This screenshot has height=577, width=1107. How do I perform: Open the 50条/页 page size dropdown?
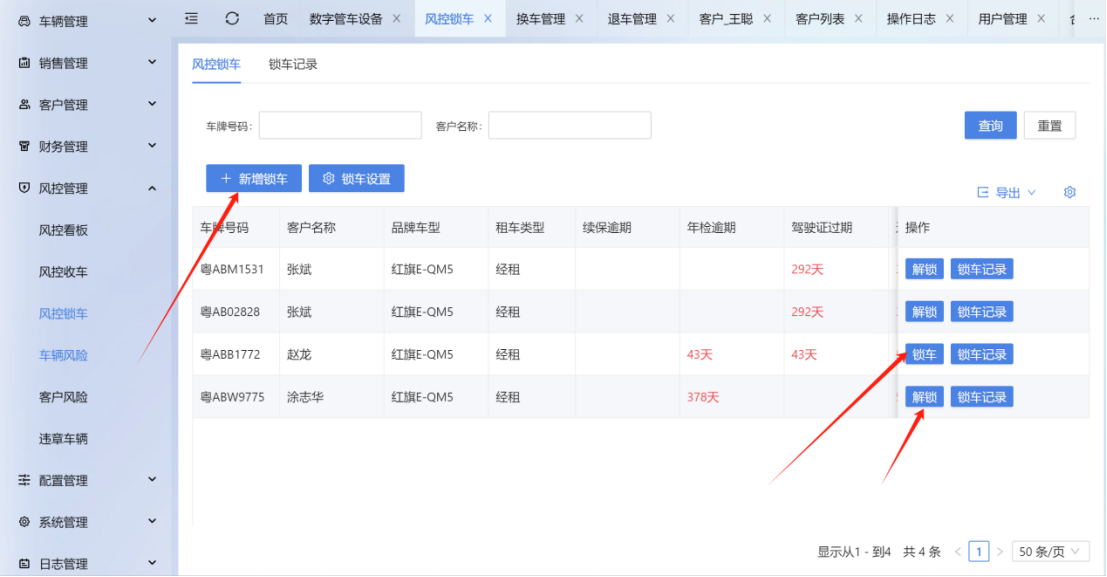(x=1050, y=551)
